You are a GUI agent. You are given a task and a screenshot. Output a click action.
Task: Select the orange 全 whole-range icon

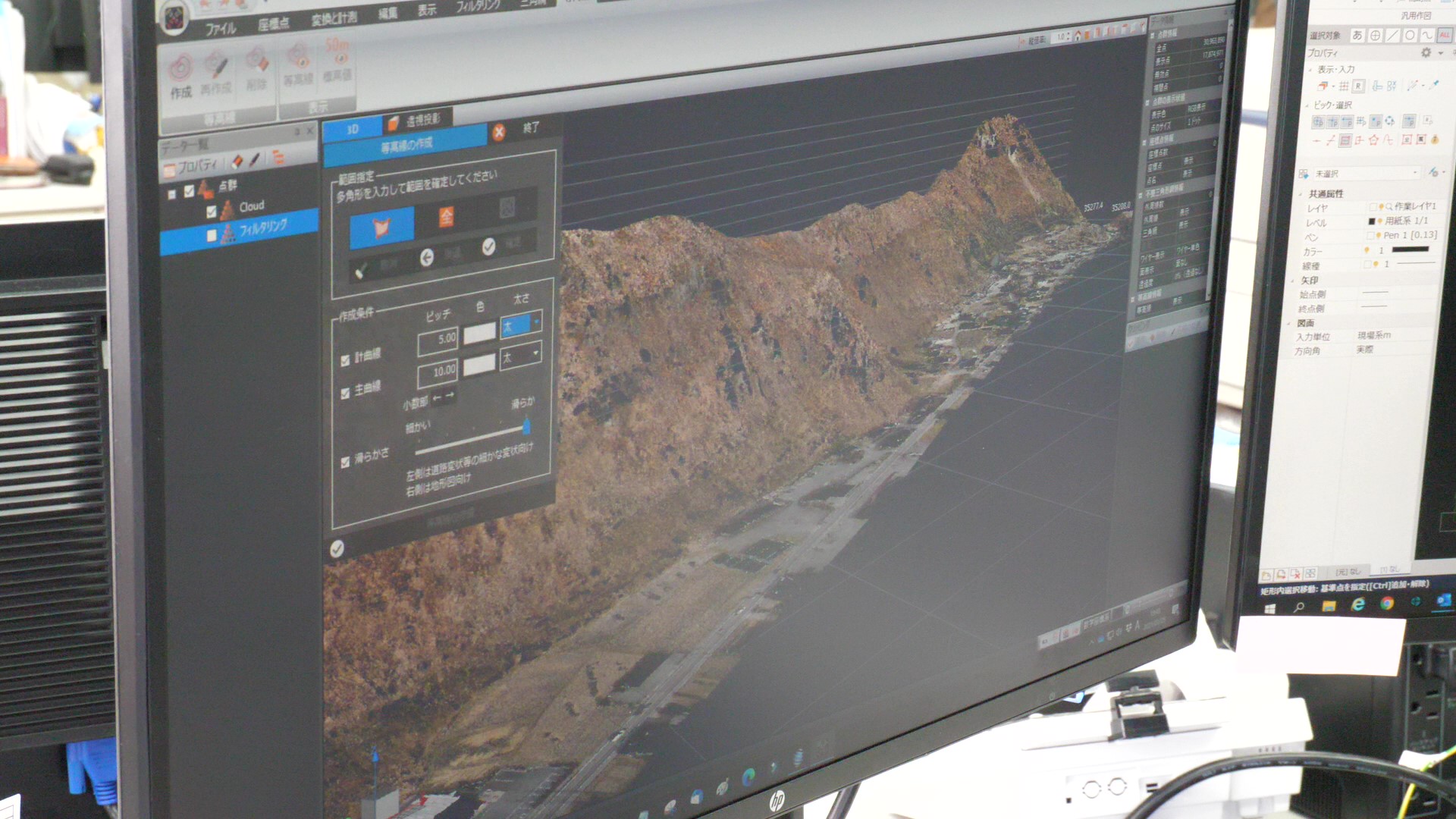[x=446, y=217]
